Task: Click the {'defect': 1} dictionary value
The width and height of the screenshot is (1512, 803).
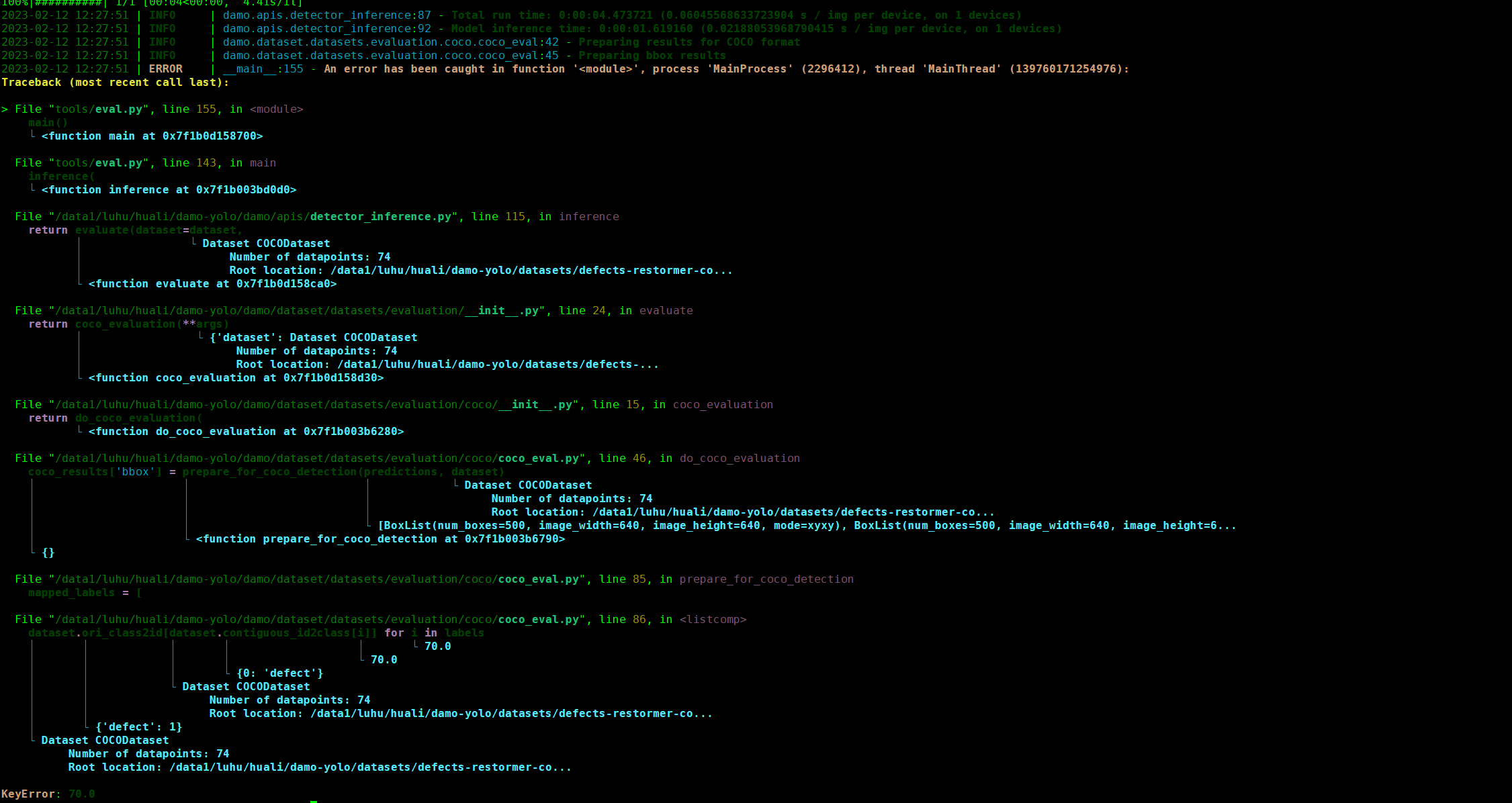Action: [x=138, y=726]
